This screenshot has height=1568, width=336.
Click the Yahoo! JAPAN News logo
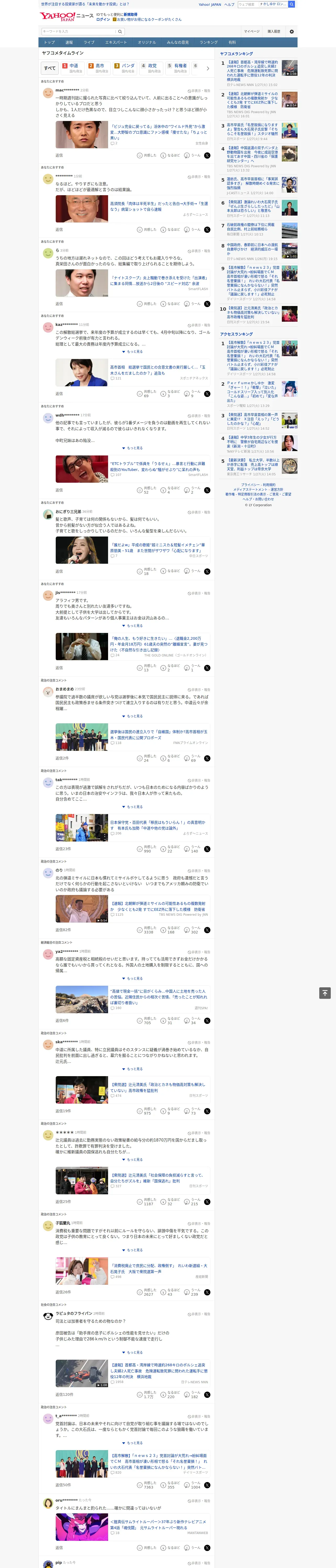click(x=66, y=16)
